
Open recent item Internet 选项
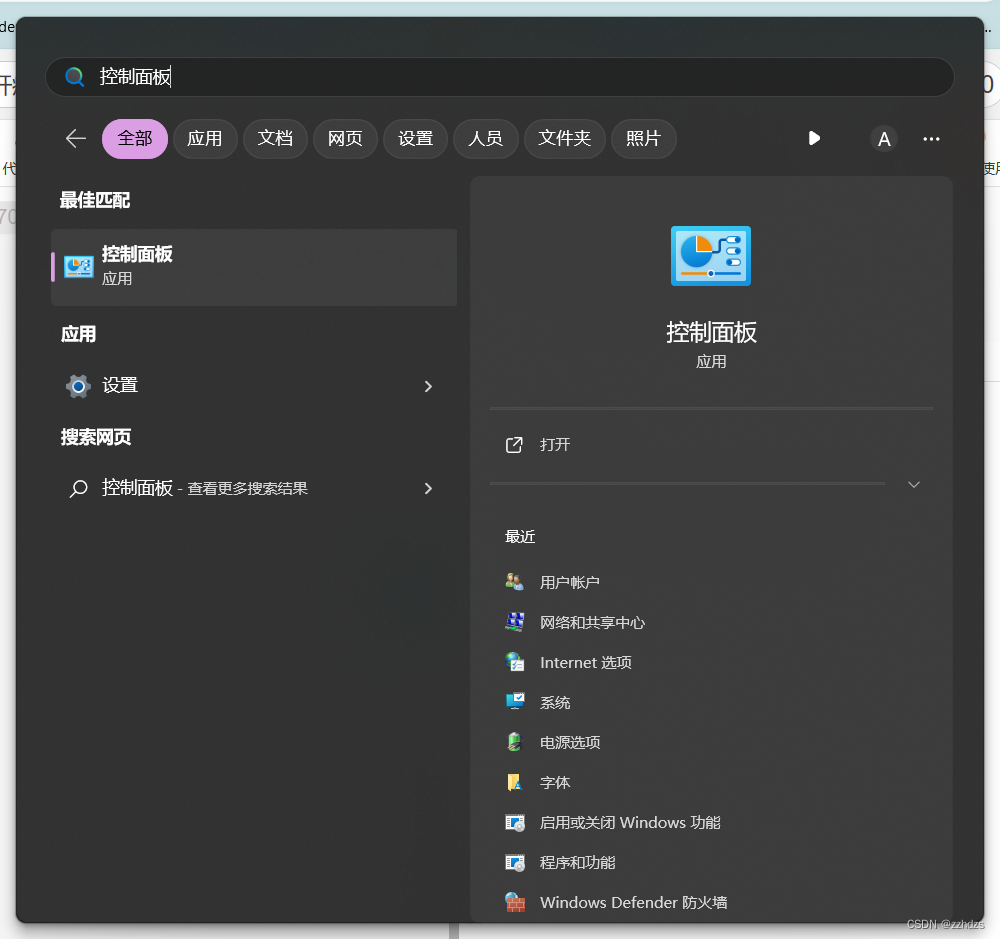pyautogui.click(x=585, y=663)
